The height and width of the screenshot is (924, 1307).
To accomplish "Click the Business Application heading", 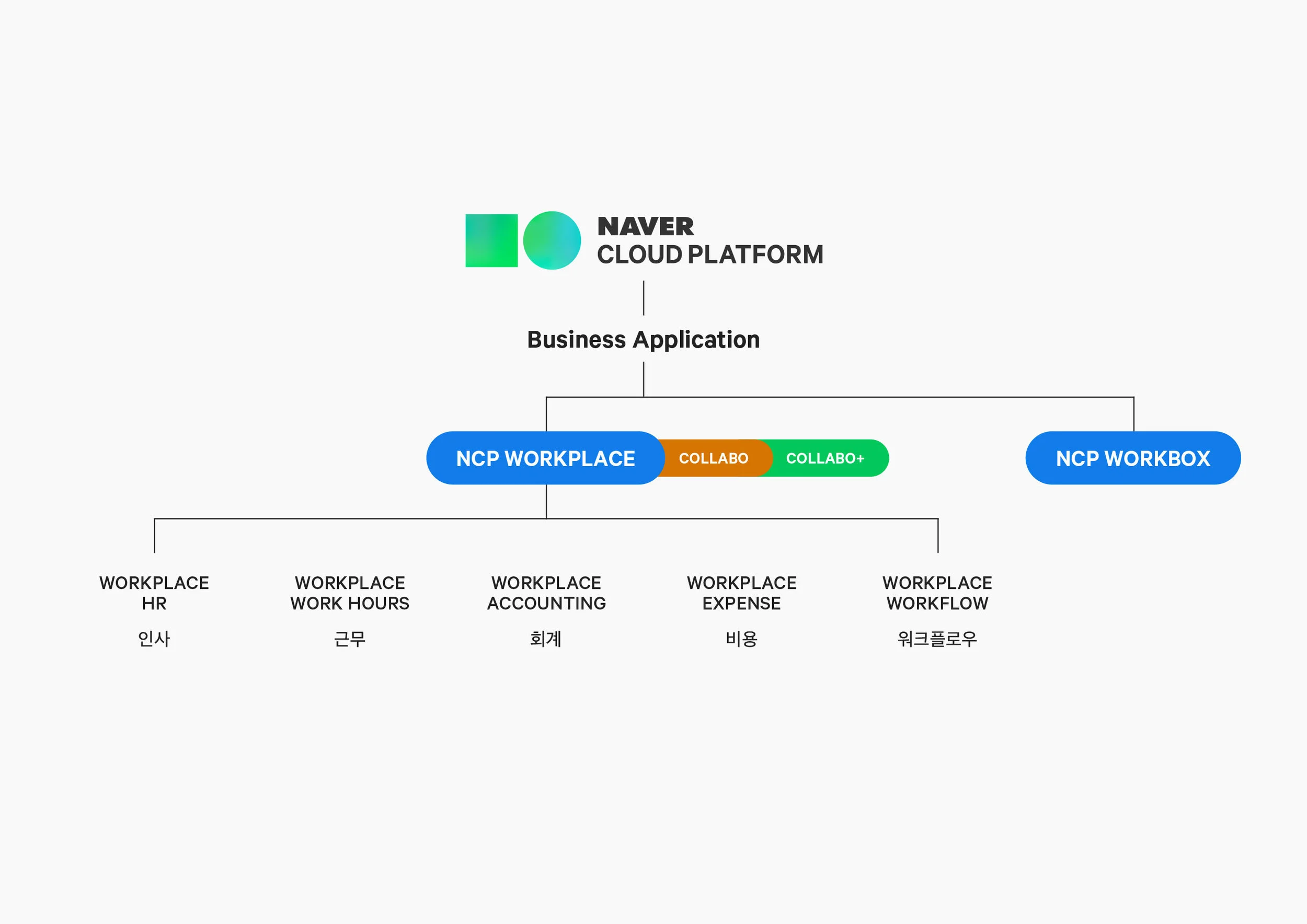I will (643, 340).
